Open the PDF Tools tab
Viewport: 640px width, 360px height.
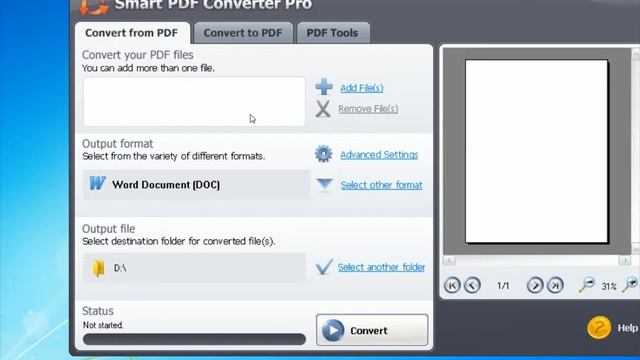click(x=333, y=33)
